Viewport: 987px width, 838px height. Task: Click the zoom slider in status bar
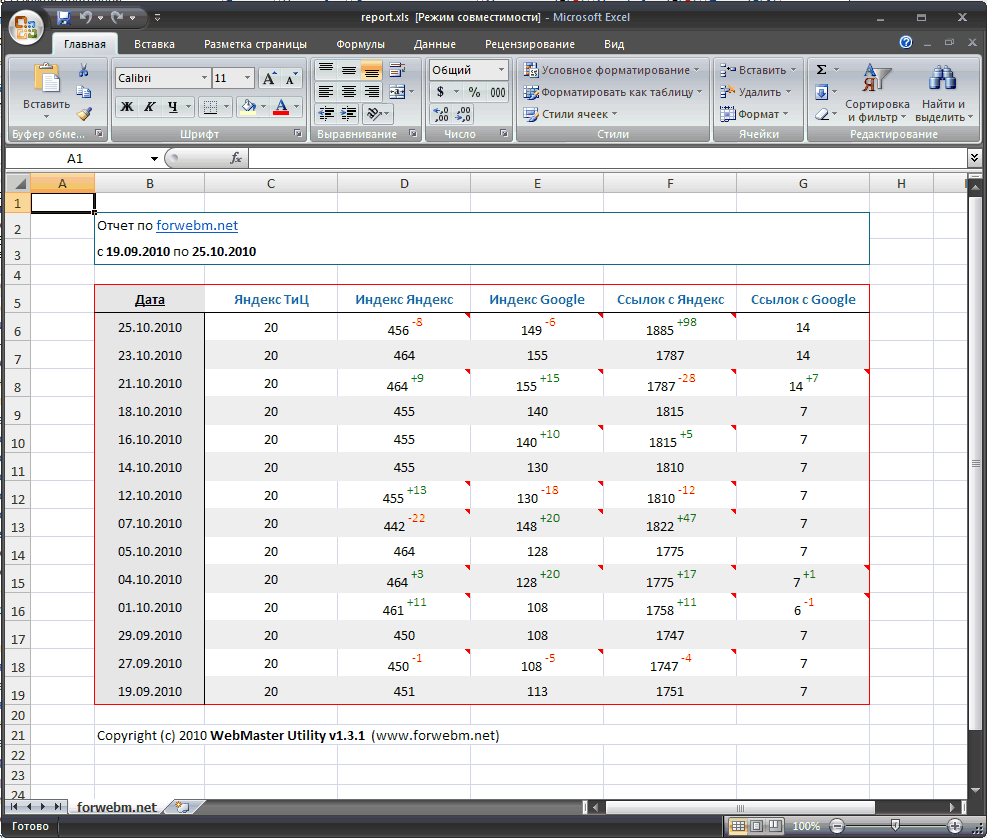(896, 827)
